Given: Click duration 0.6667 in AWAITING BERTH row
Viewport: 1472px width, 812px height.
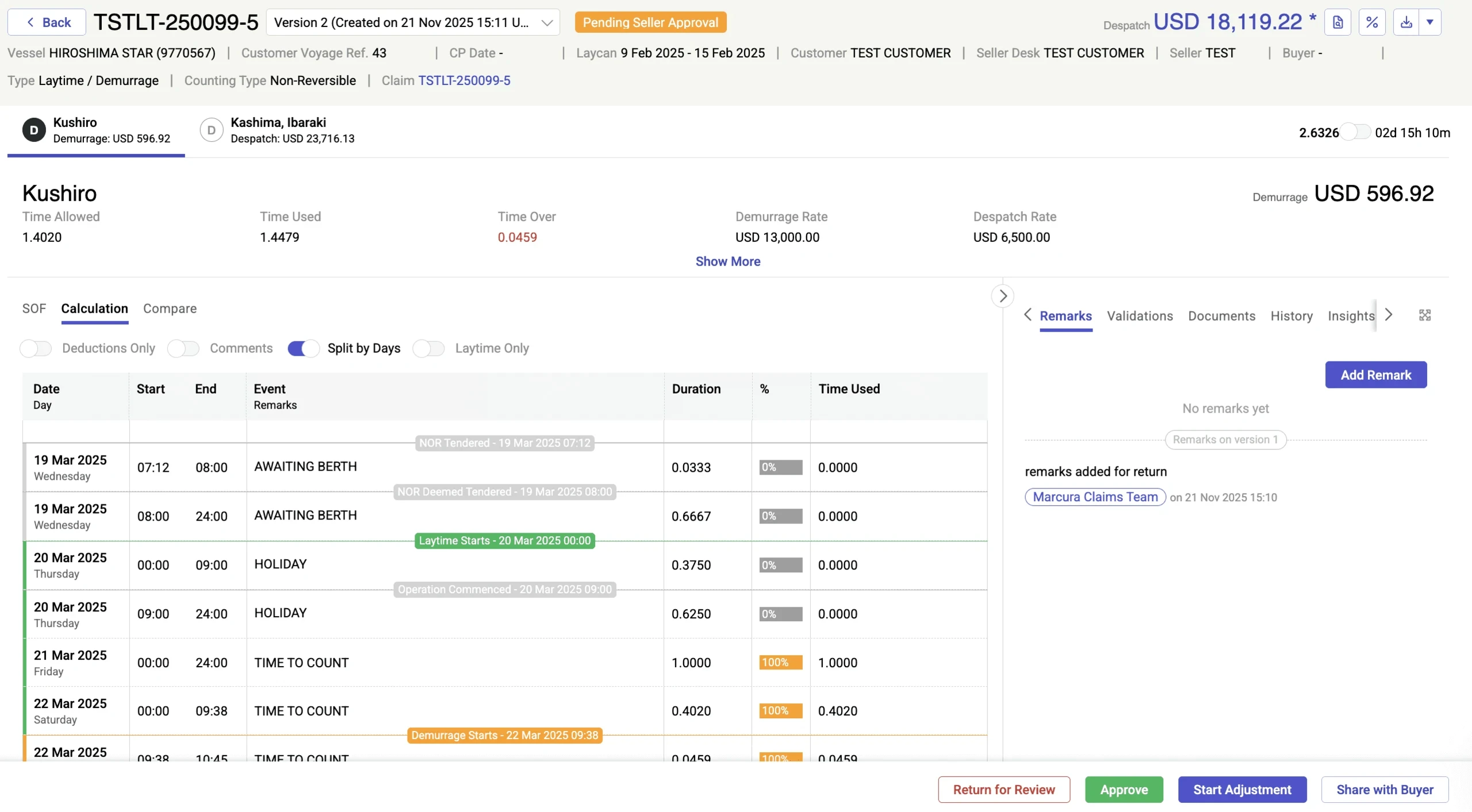Looking at the screenshot, I should tap(691, 516).
